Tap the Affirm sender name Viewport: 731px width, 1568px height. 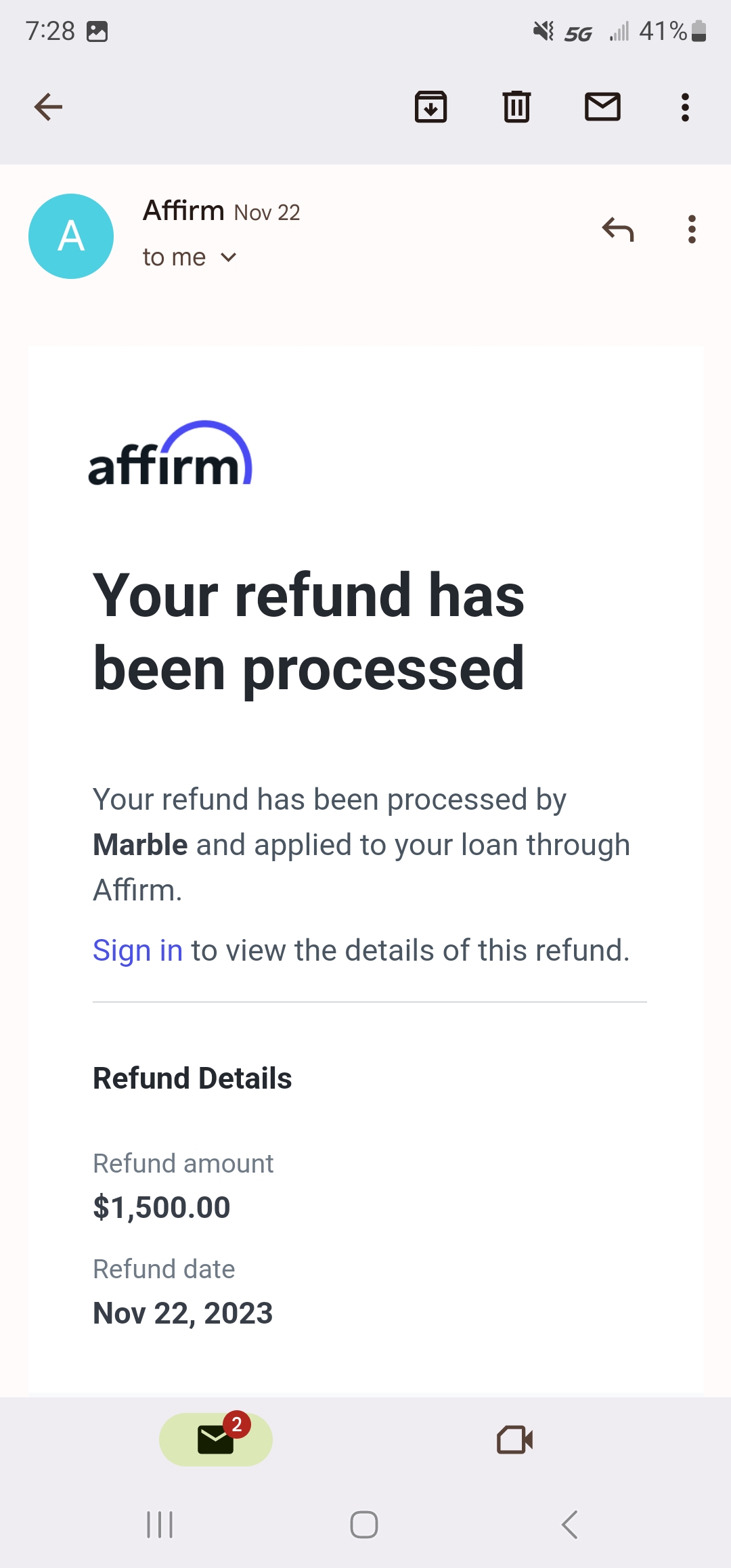tap(183, 211)
